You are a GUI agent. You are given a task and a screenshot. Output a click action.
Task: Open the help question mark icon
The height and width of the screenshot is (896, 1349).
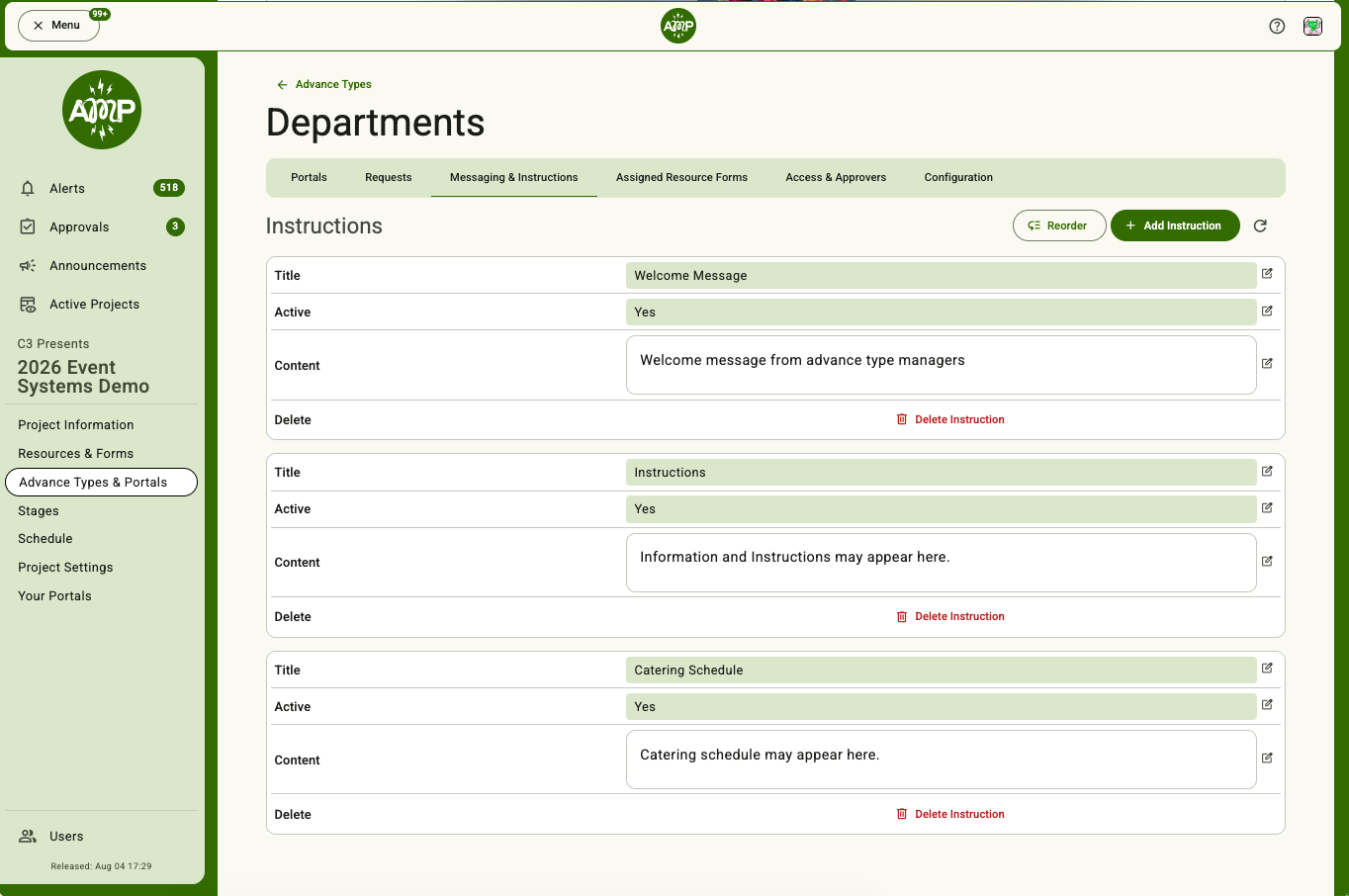click(x=1277, y=26)
